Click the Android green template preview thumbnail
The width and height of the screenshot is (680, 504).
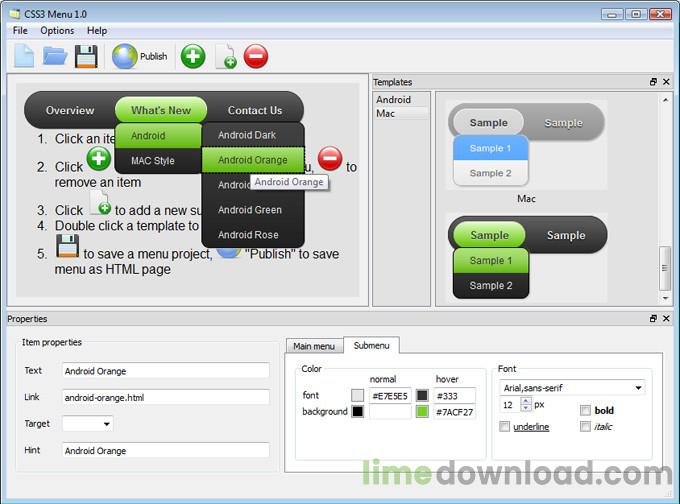coord(526,258)
